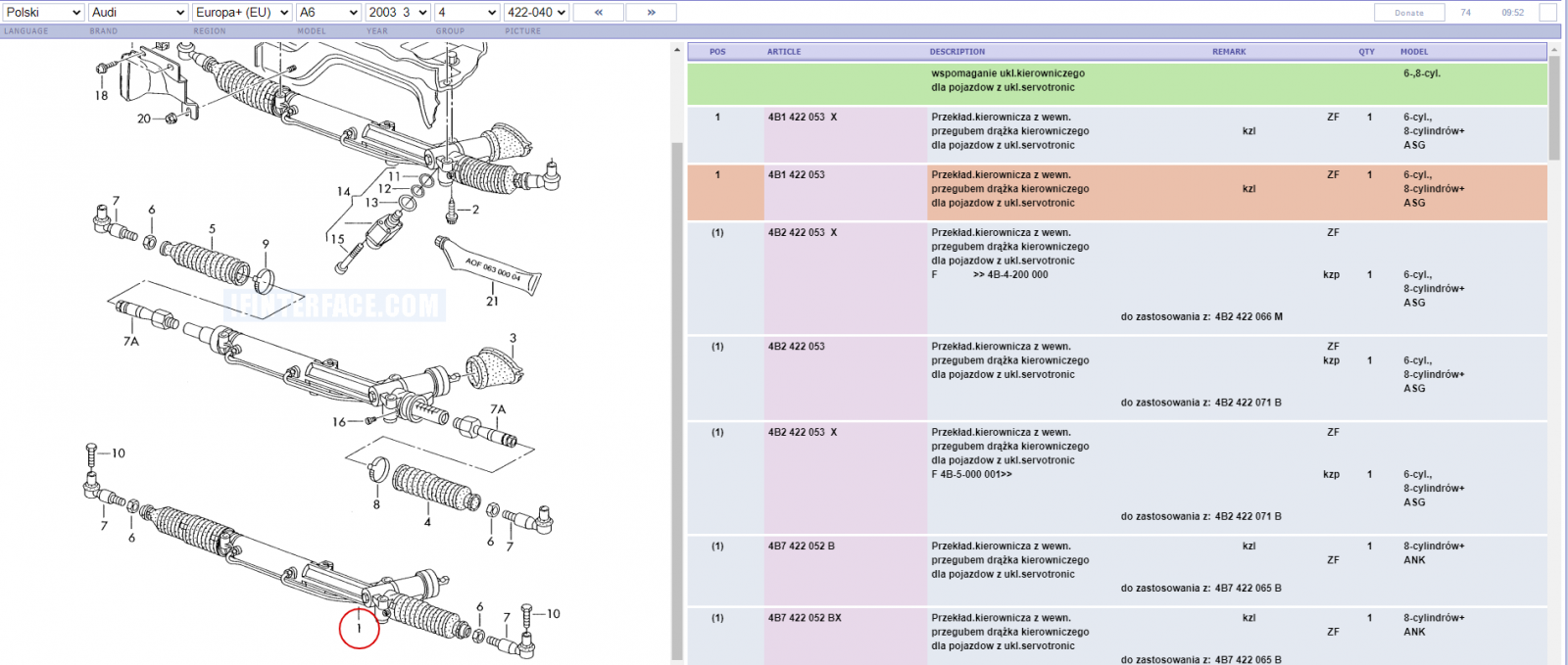
Task: Click the DESCRIPTION column header
Action: (x=957, y=52)
